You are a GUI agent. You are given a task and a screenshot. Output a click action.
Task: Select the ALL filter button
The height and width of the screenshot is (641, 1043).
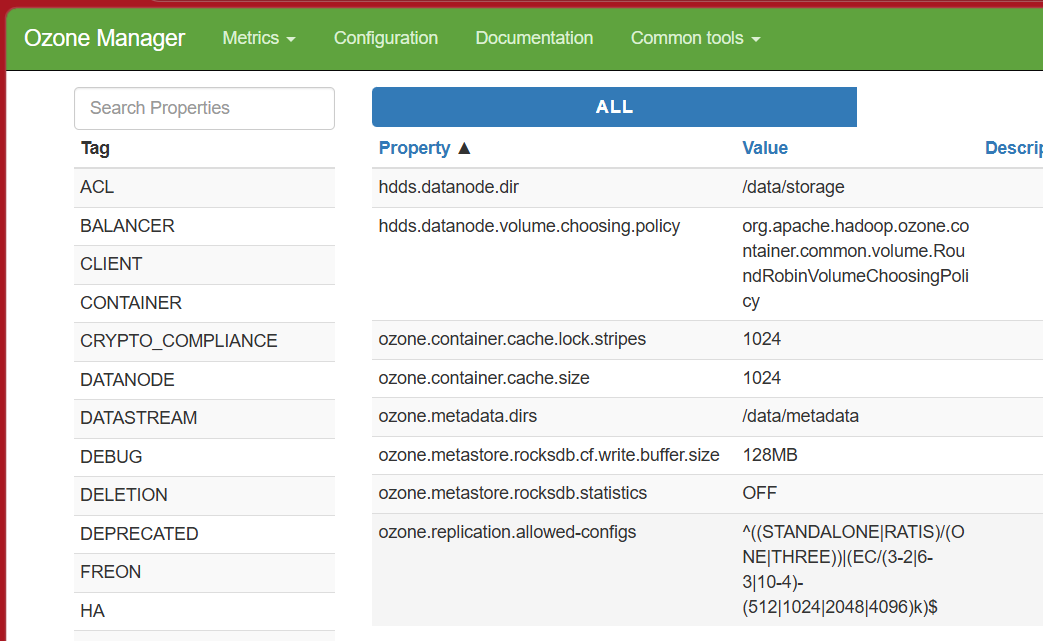(x=614, y=107)
